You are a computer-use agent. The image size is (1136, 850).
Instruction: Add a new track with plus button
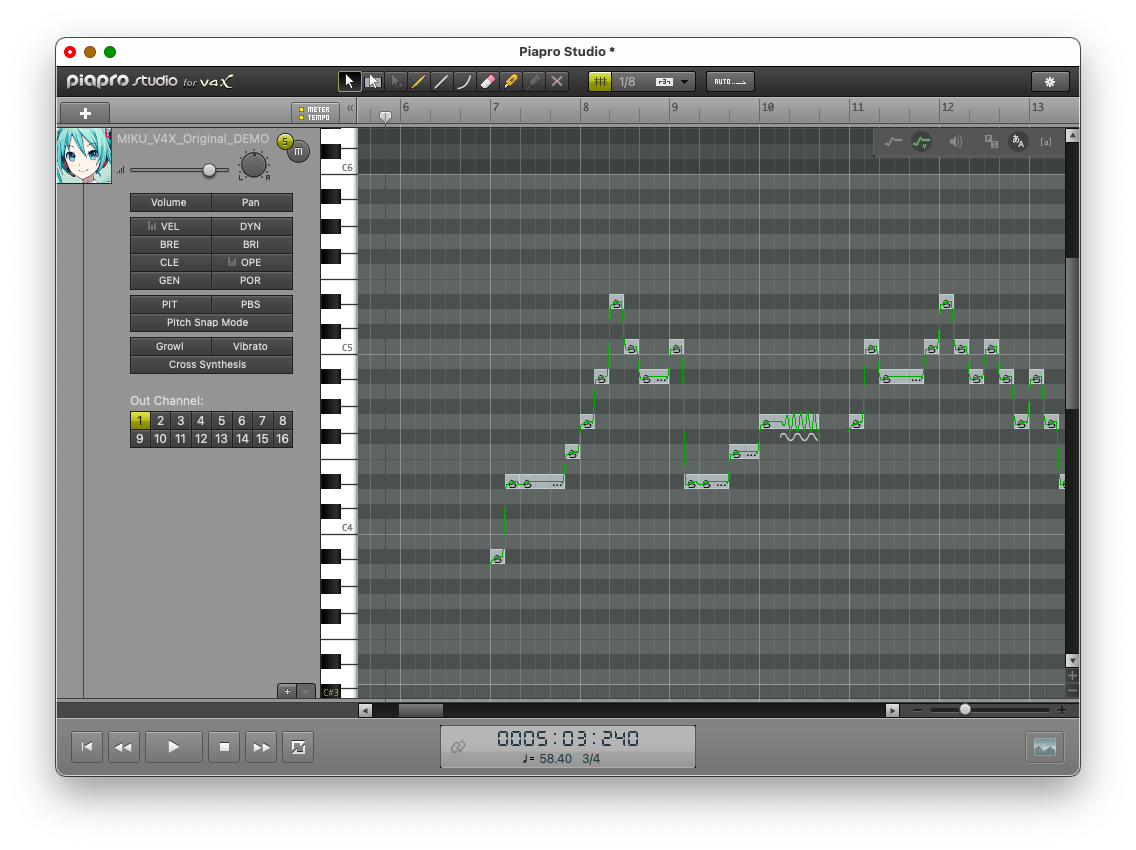(x=85, y=114)
